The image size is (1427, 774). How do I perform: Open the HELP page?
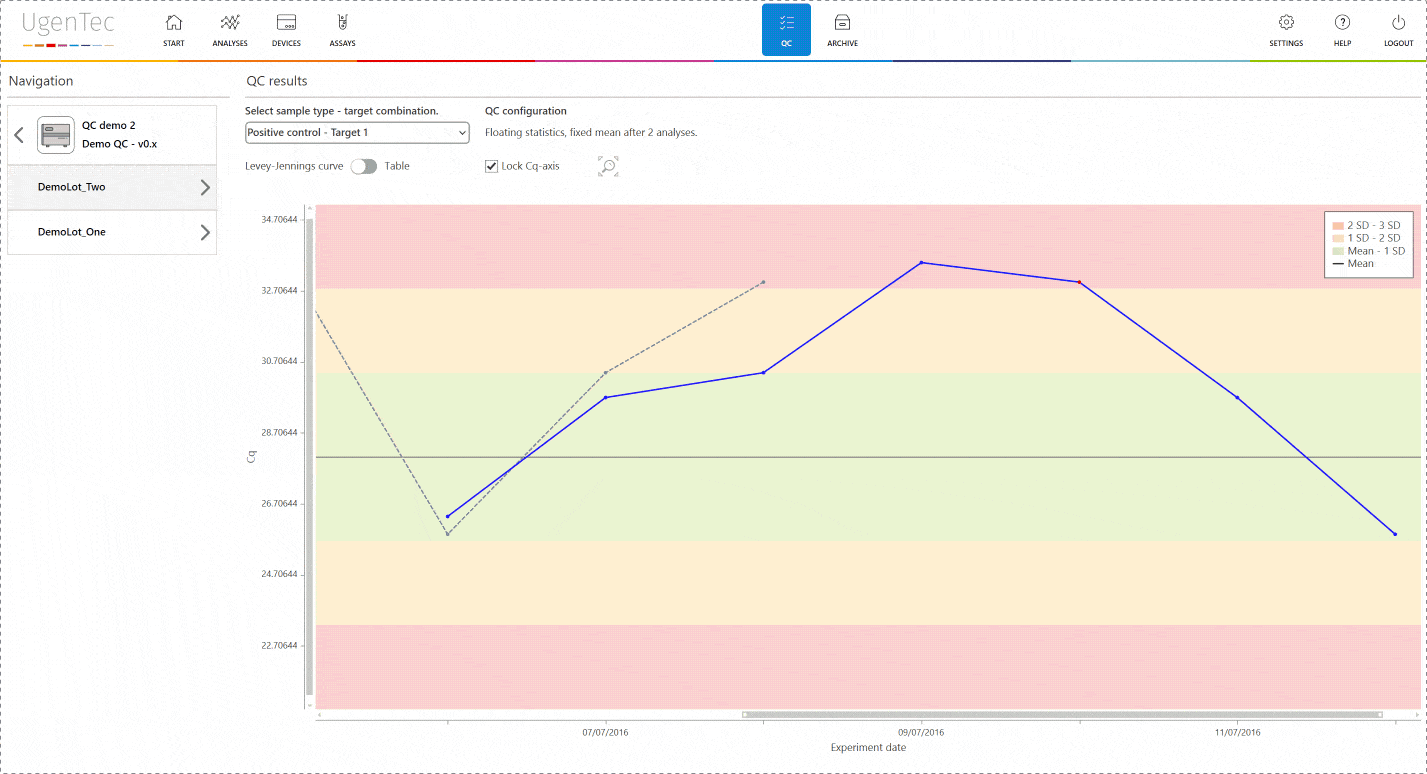tap(1341, 29)
